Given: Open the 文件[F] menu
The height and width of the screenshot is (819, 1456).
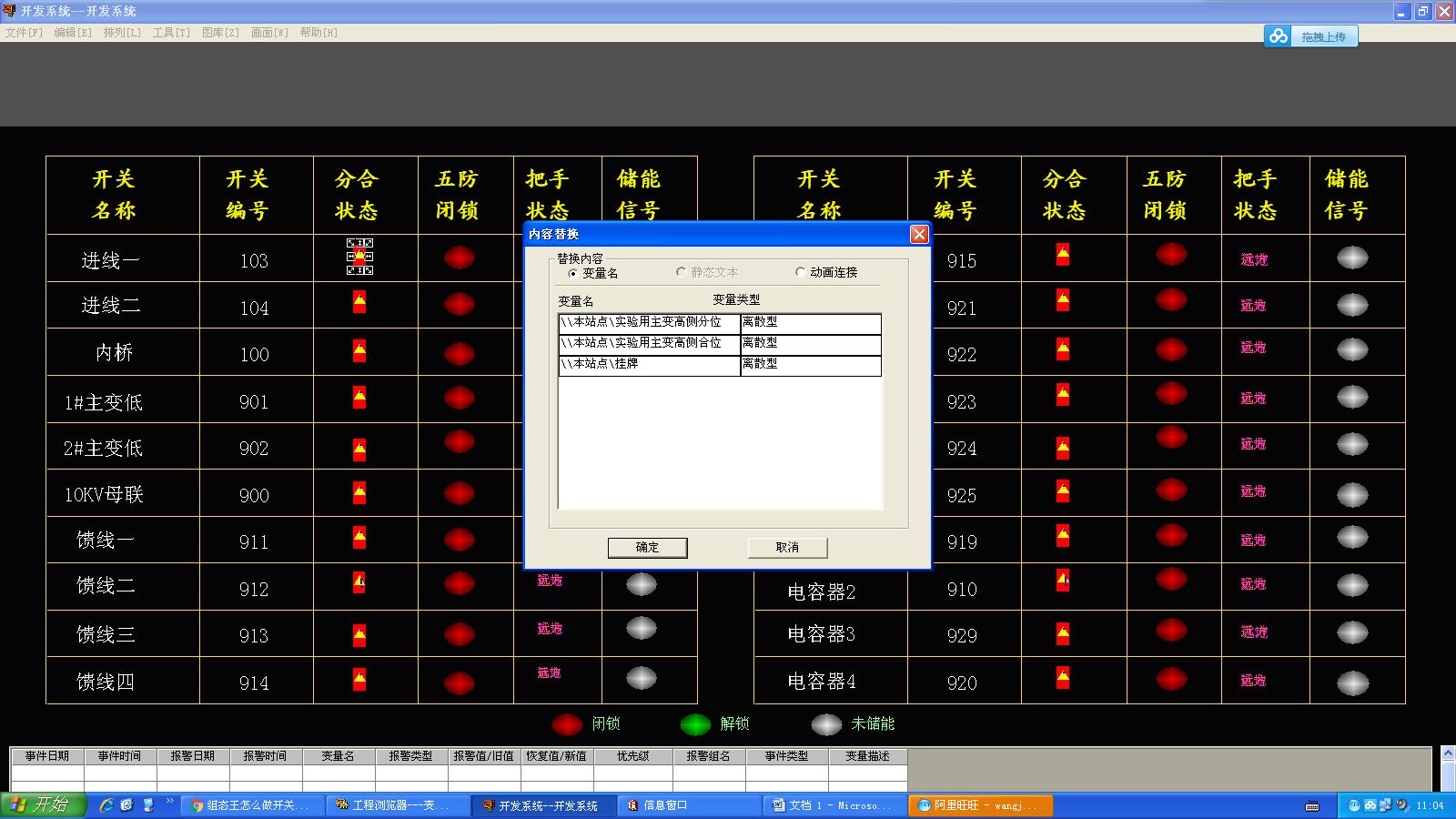Looking at the screenshot, I should point(24,33).
